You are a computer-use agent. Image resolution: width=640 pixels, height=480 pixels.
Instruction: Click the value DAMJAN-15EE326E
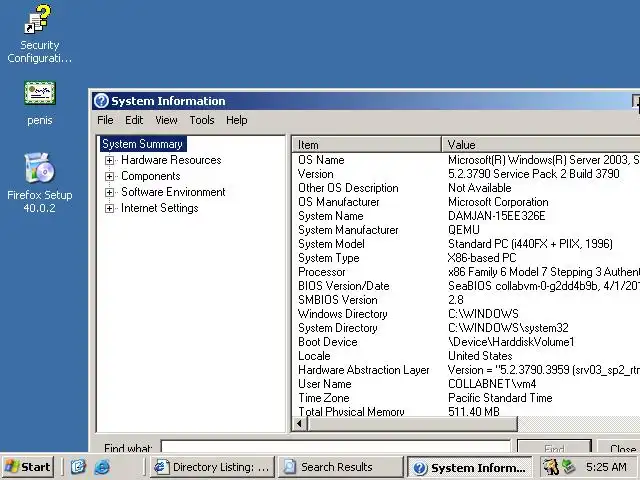point(496,216)
